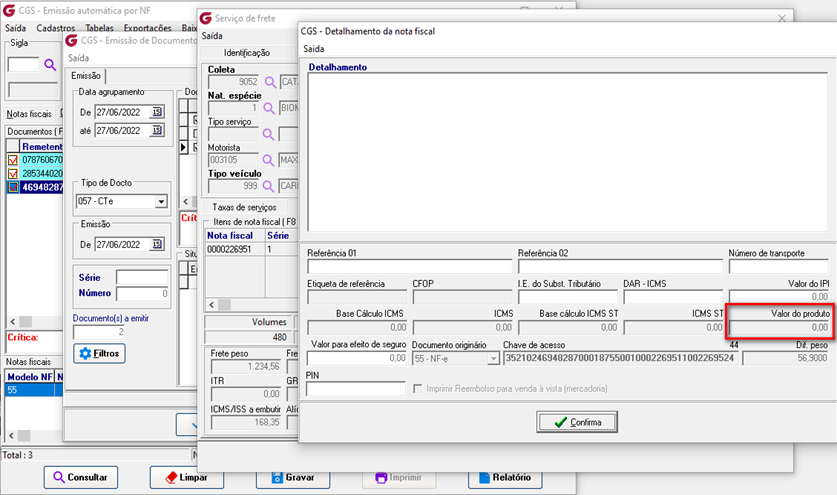
Task: Click the DAR - ICMS field
Action: (673, 296)
